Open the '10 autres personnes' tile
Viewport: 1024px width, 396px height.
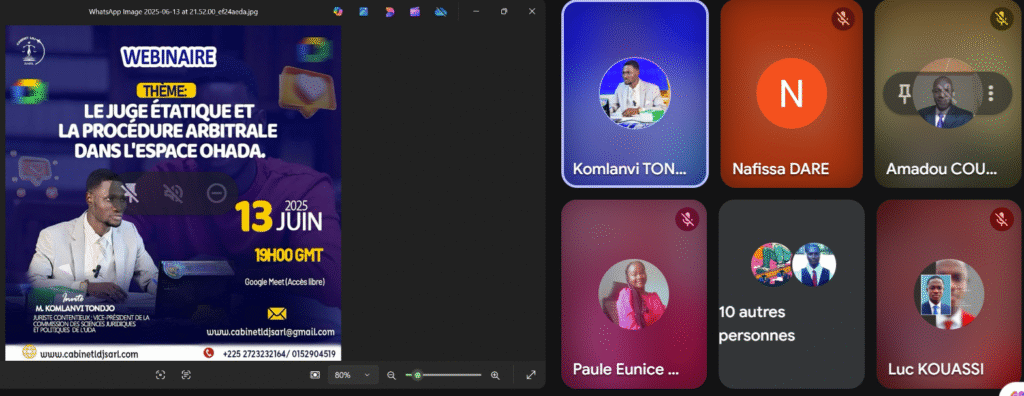tap(792, 294)
